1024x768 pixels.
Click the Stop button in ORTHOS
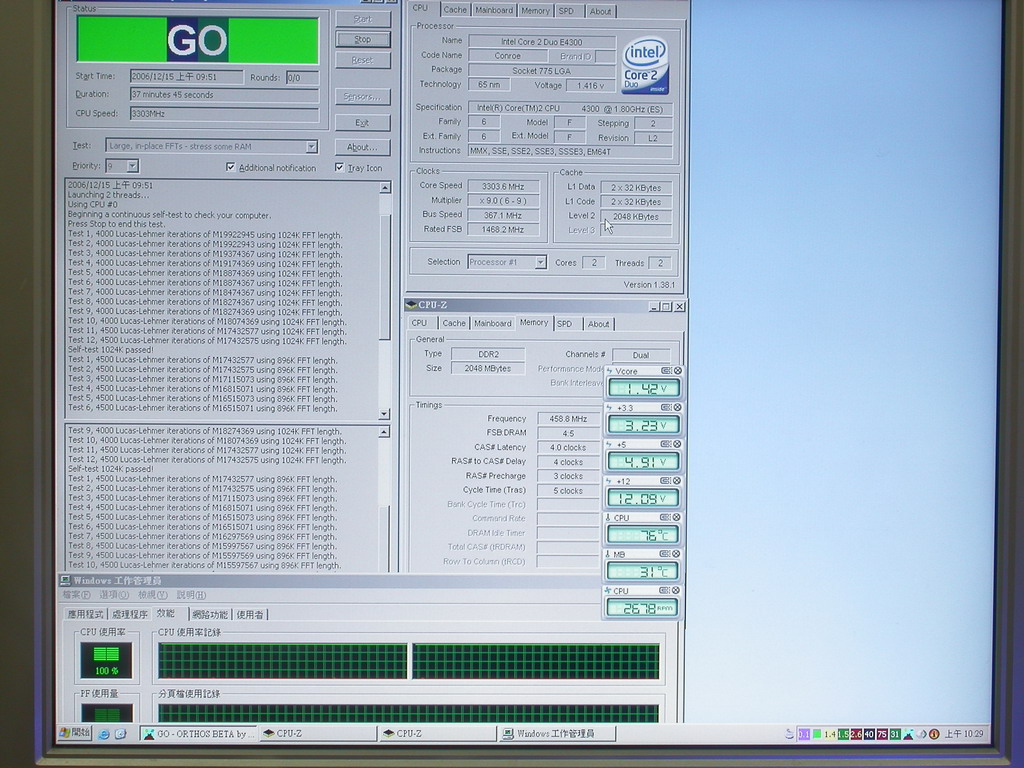click(x=362, y=39)
